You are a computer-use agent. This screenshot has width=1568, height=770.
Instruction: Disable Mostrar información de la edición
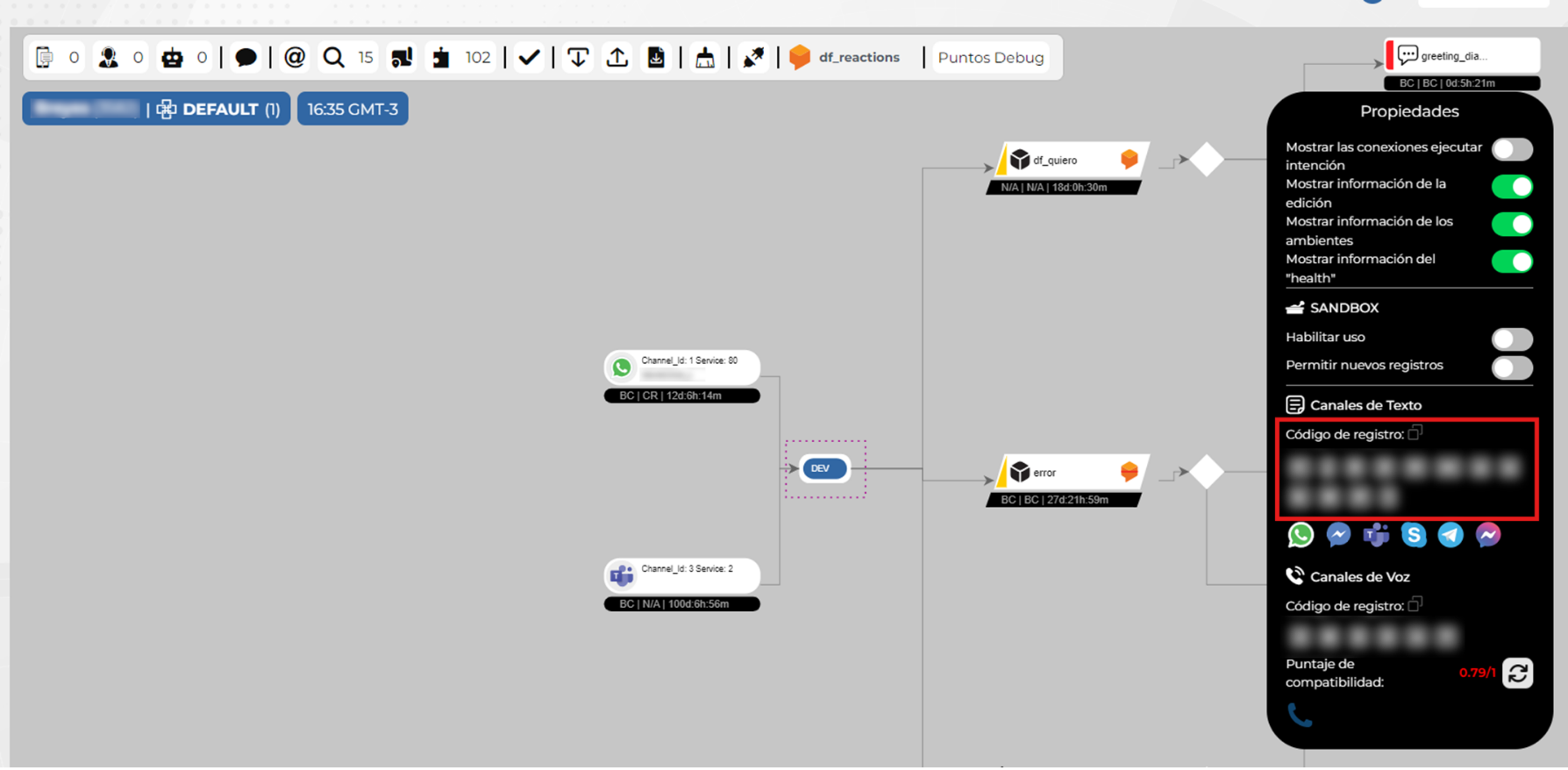(x=1512, y=187)
